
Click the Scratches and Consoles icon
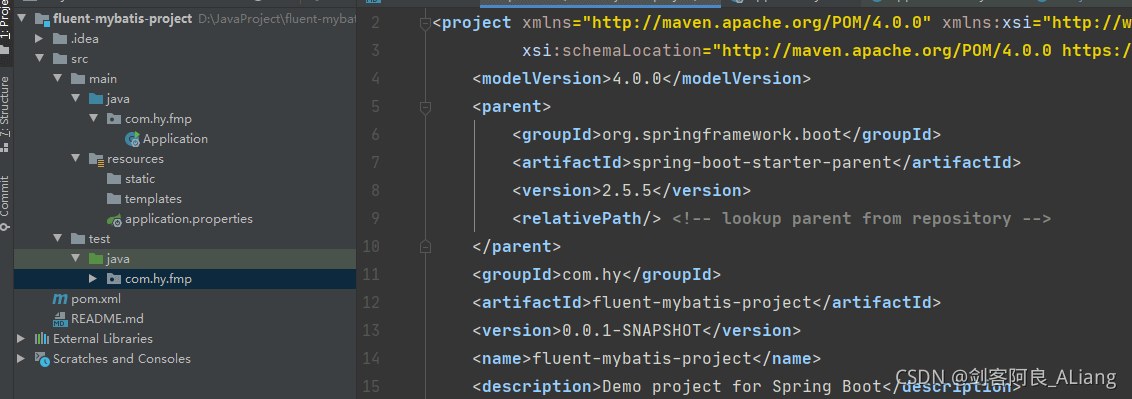[x=42, y=359]
